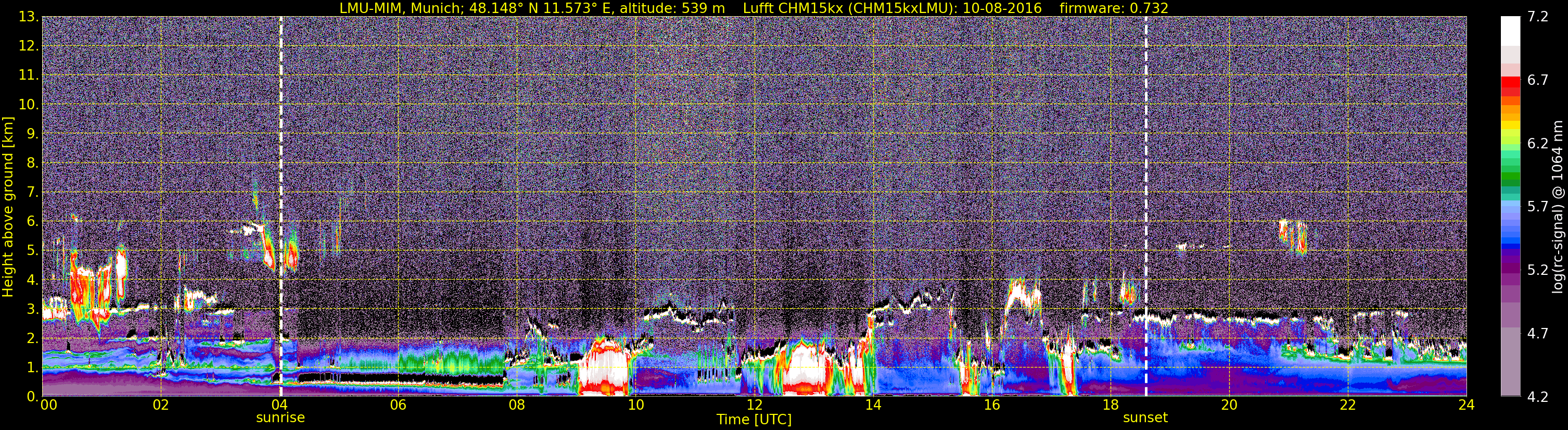
Task: Click the colorbar value '5.7'
Action: pos(1538,207)
